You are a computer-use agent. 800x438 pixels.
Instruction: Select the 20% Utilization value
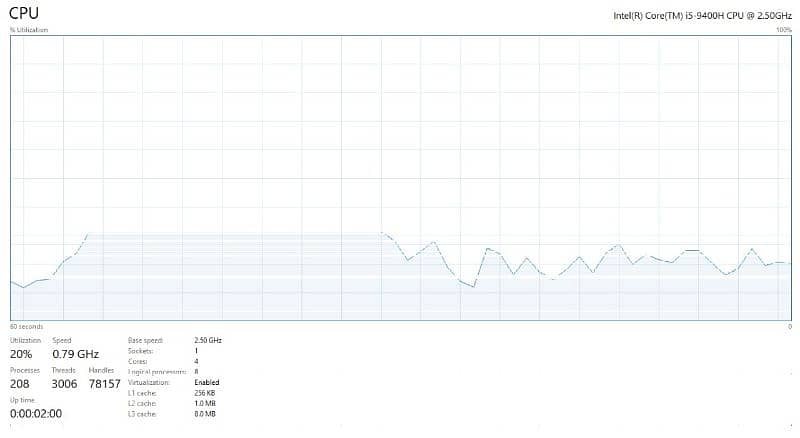[x=21, y=354]
